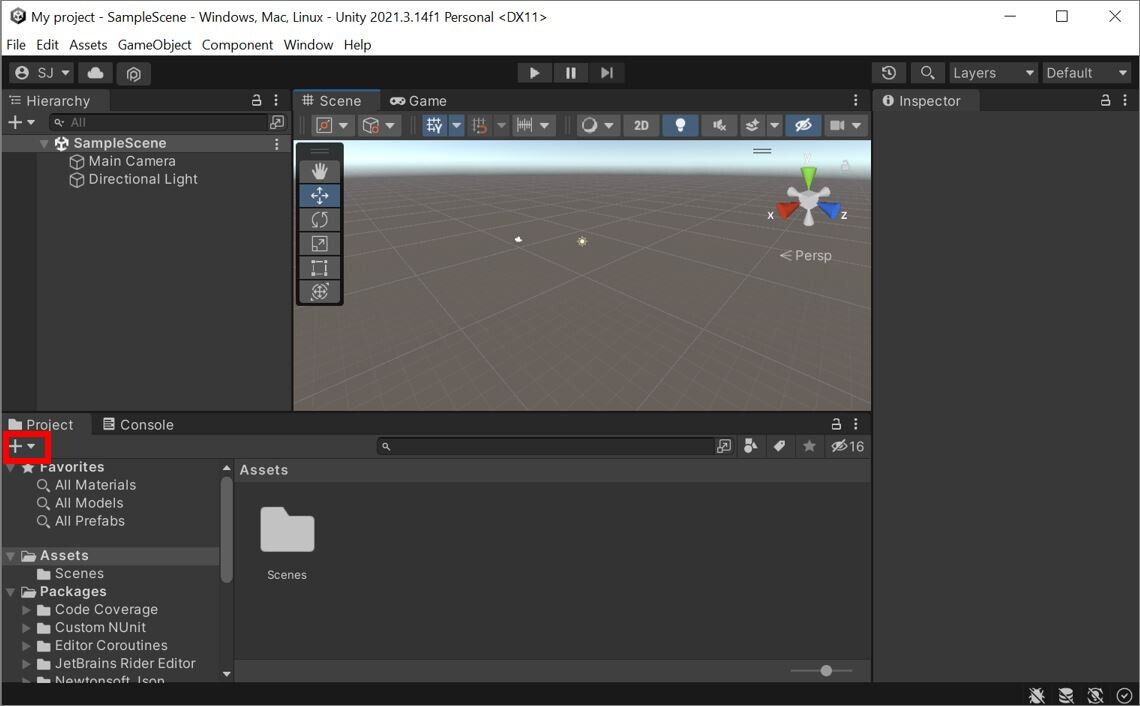Image resolution: width=1140 pixels, height=706 pixels.
Task: Open the Default layout dropdown
Action: (1086, 73)
